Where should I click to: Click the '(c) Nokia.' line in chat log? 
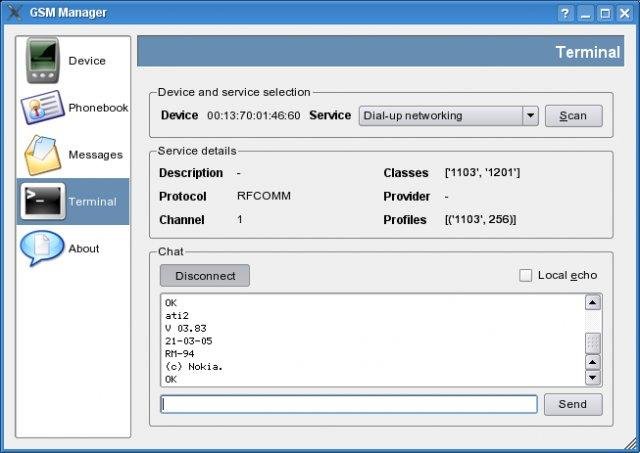click(194, 366)
